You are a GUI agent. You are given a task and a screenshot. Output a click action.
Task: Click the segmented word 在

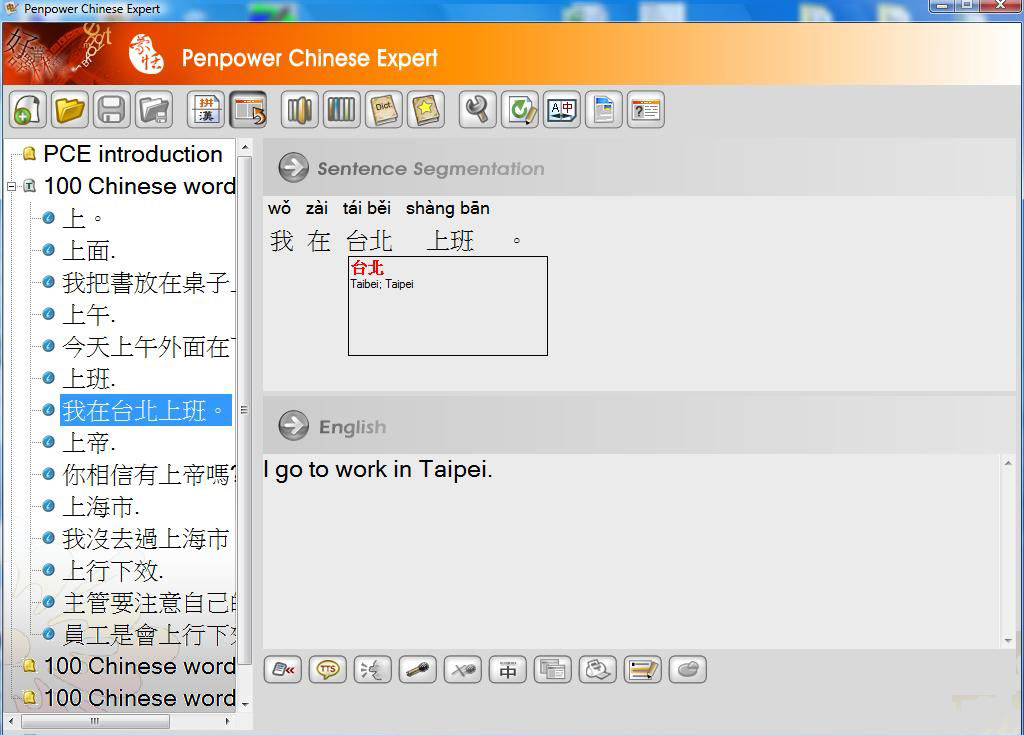coord(319,241)
